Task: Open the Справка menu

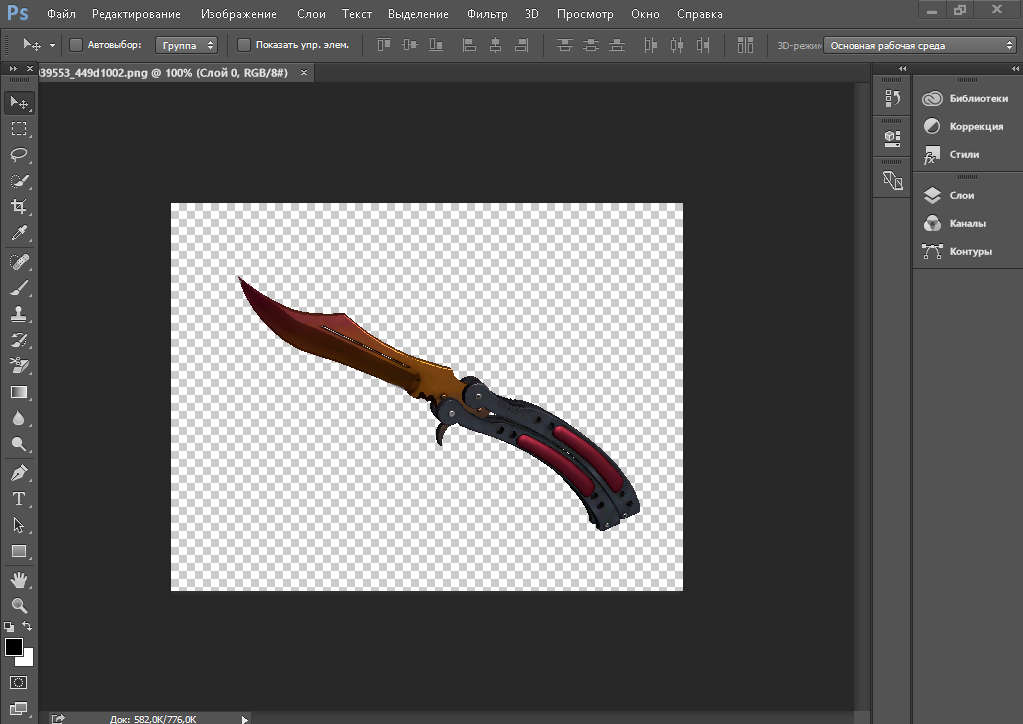Action: coord(699,14)
